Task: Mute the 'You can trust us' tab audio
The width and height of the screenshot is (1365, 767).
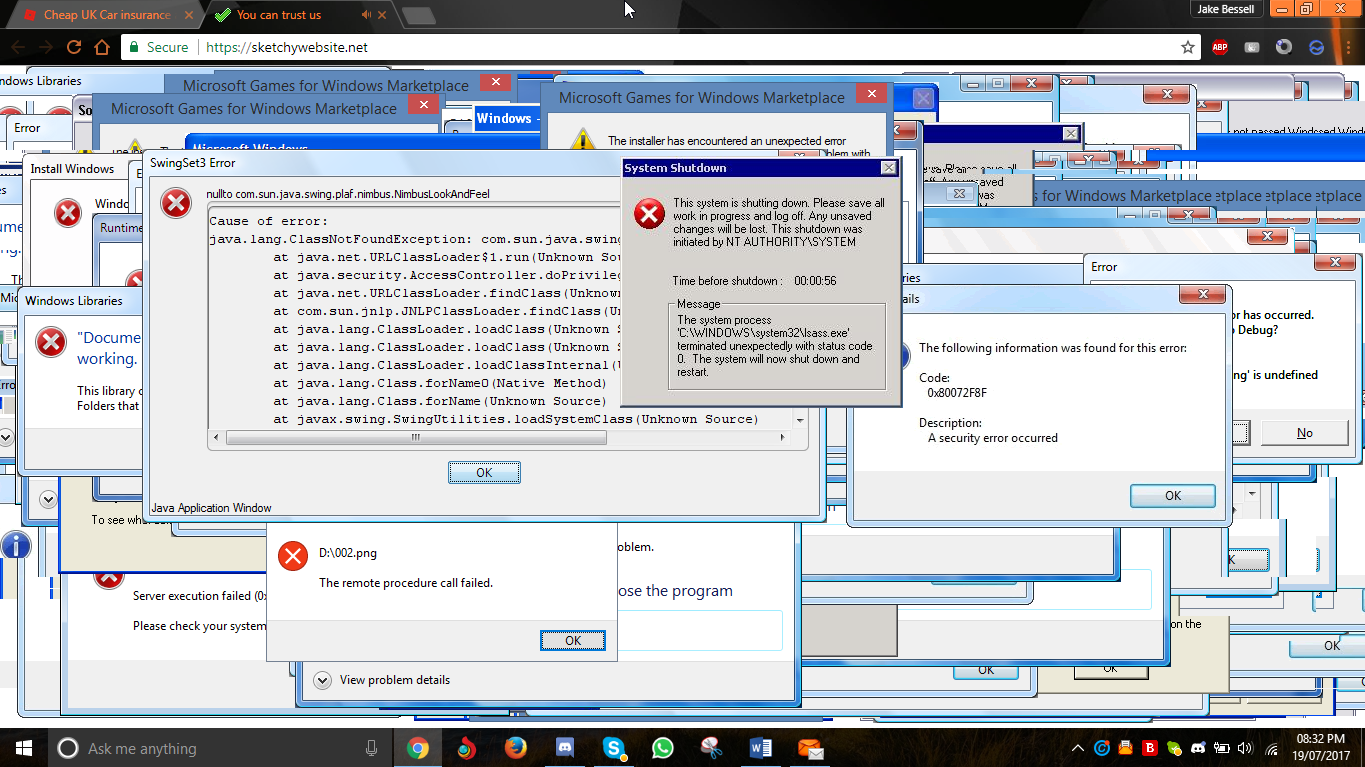Action: point(367,15)
